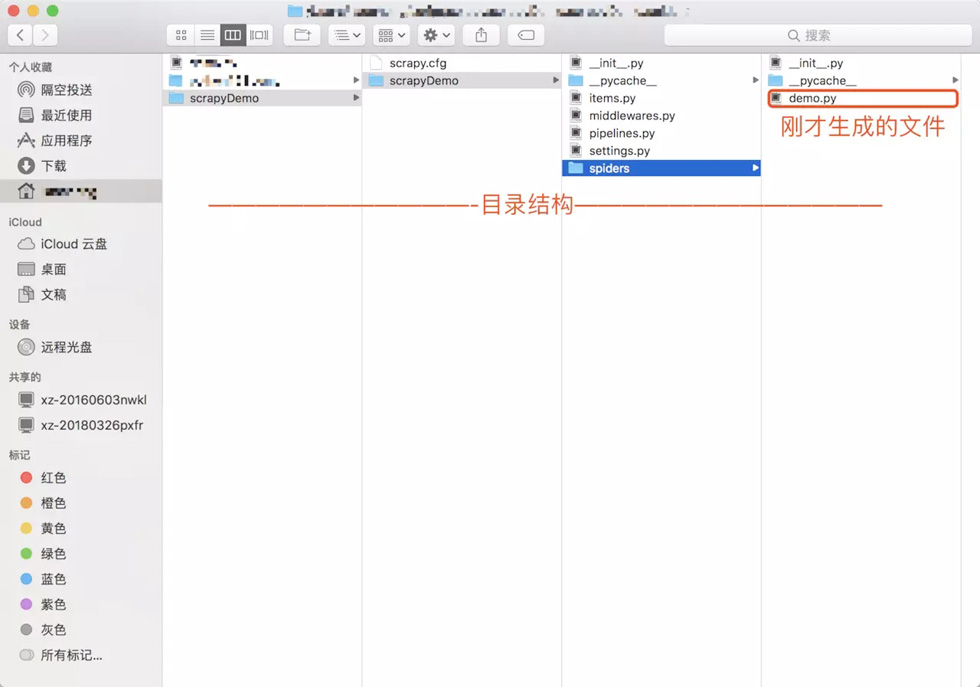This screenshot has height=687, width=980.
Task: Select scrapyDemo folder in second column
Action: coord(461,81)
